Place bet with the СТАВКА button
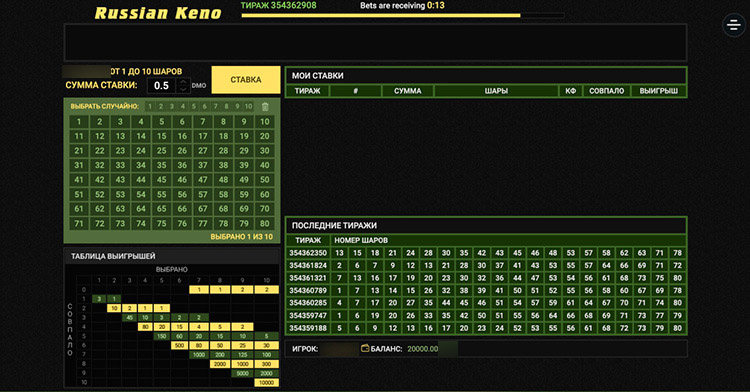 246,80
